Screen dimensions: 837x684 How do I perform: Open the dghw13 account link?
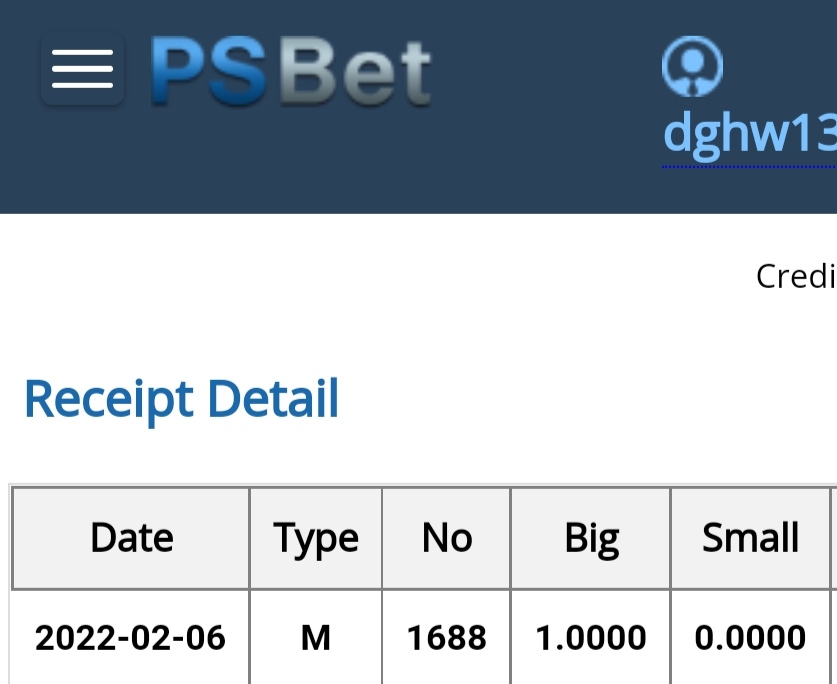pyautogui.click(x=750, y=133)
